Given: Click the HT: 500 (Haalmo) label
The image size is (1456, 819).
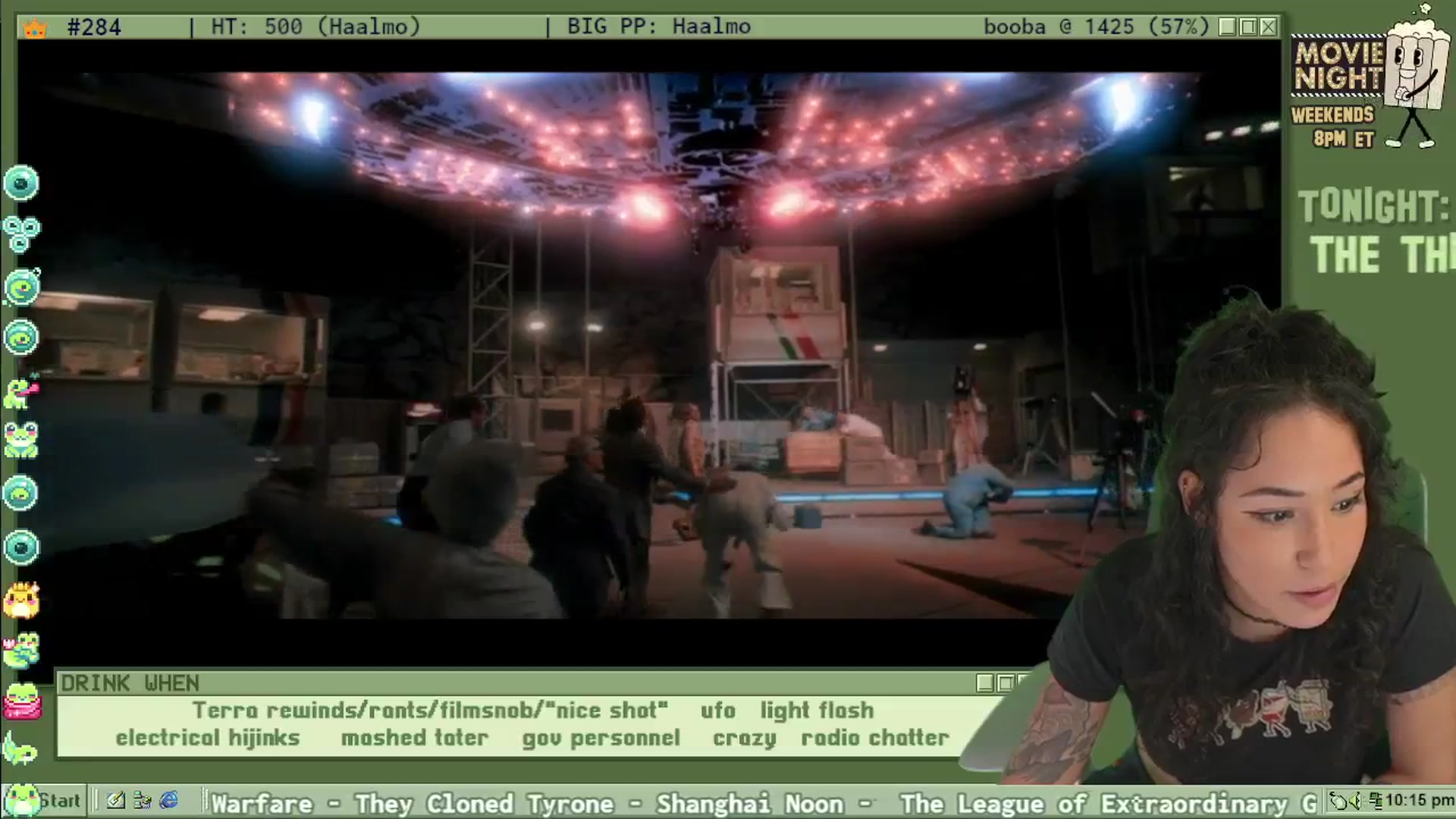Looking at the screenshot, I should tap(315, 27).
